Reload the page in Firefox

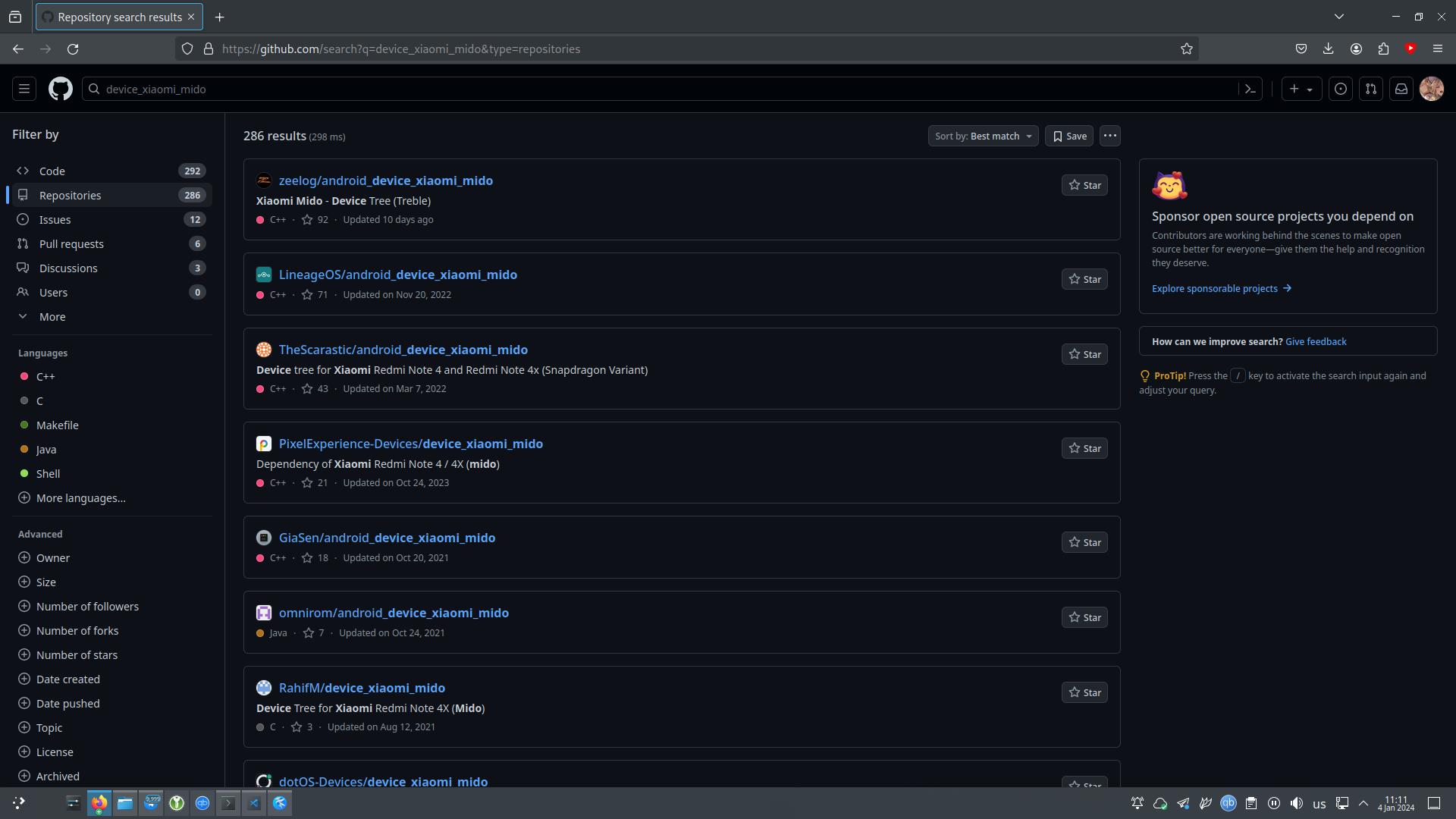point(73,49)
